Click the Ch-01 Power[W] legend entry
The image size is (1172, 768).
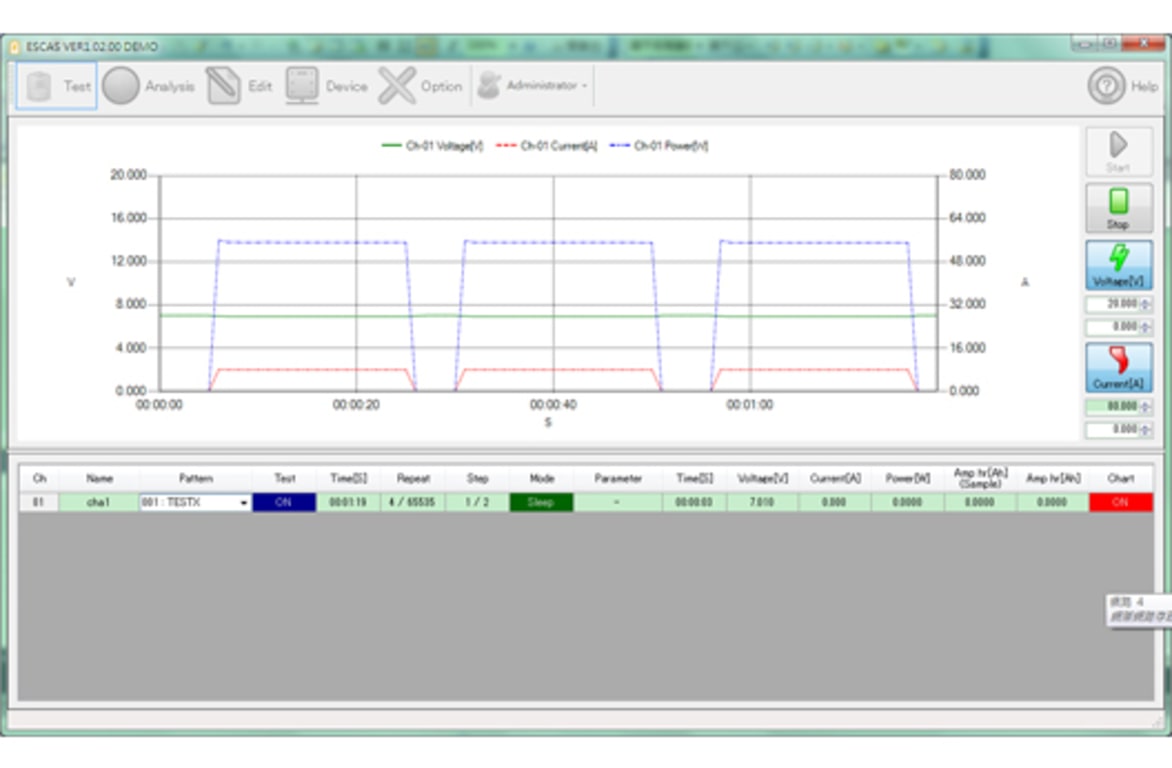(659, 146)
